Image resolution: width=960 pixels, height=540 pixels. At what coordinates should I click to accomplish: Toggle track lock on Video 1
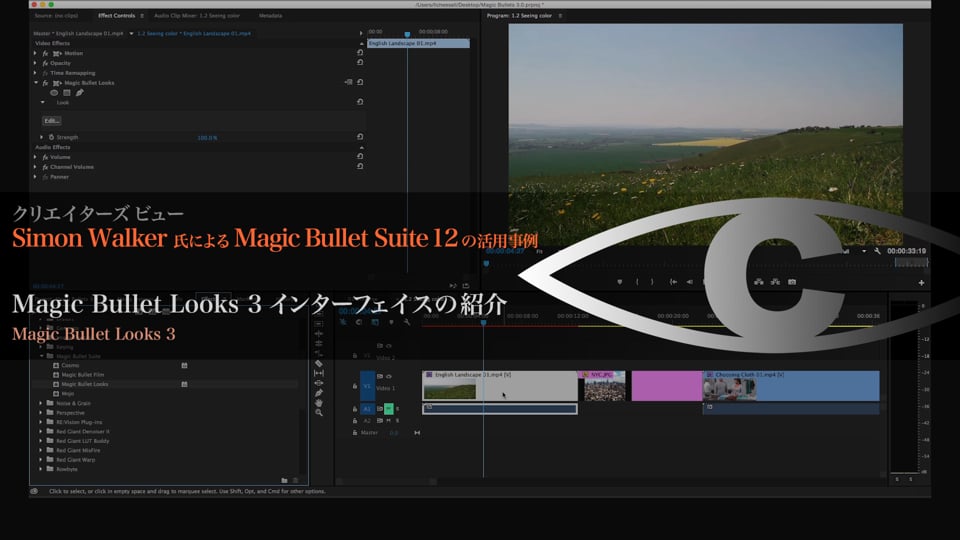[354, 386]
